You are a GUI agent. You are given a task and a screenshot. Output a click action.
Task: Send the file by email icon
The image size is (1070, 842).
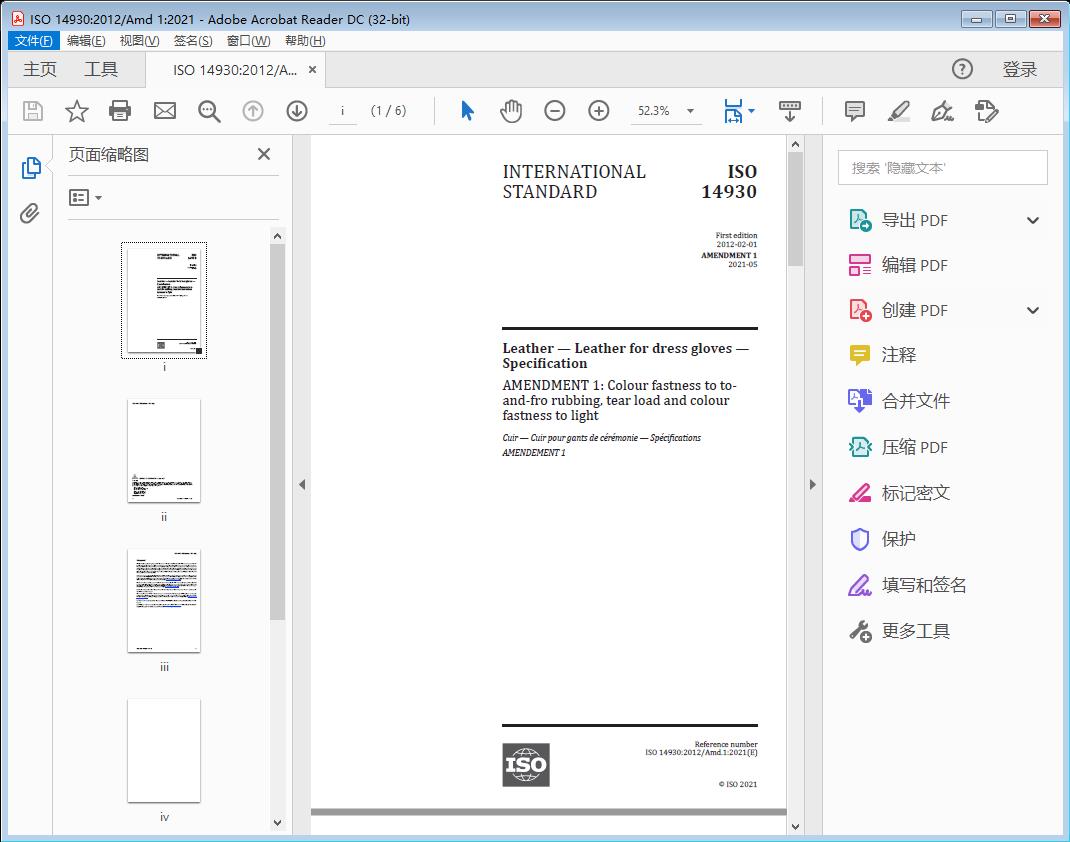coord(165,111)
